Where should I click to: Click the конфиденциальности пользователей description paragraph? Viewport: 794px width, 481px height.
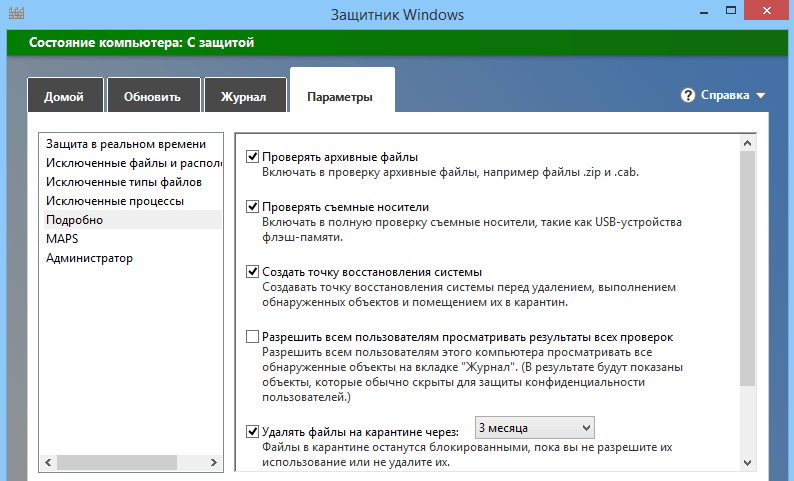point(472,375)
